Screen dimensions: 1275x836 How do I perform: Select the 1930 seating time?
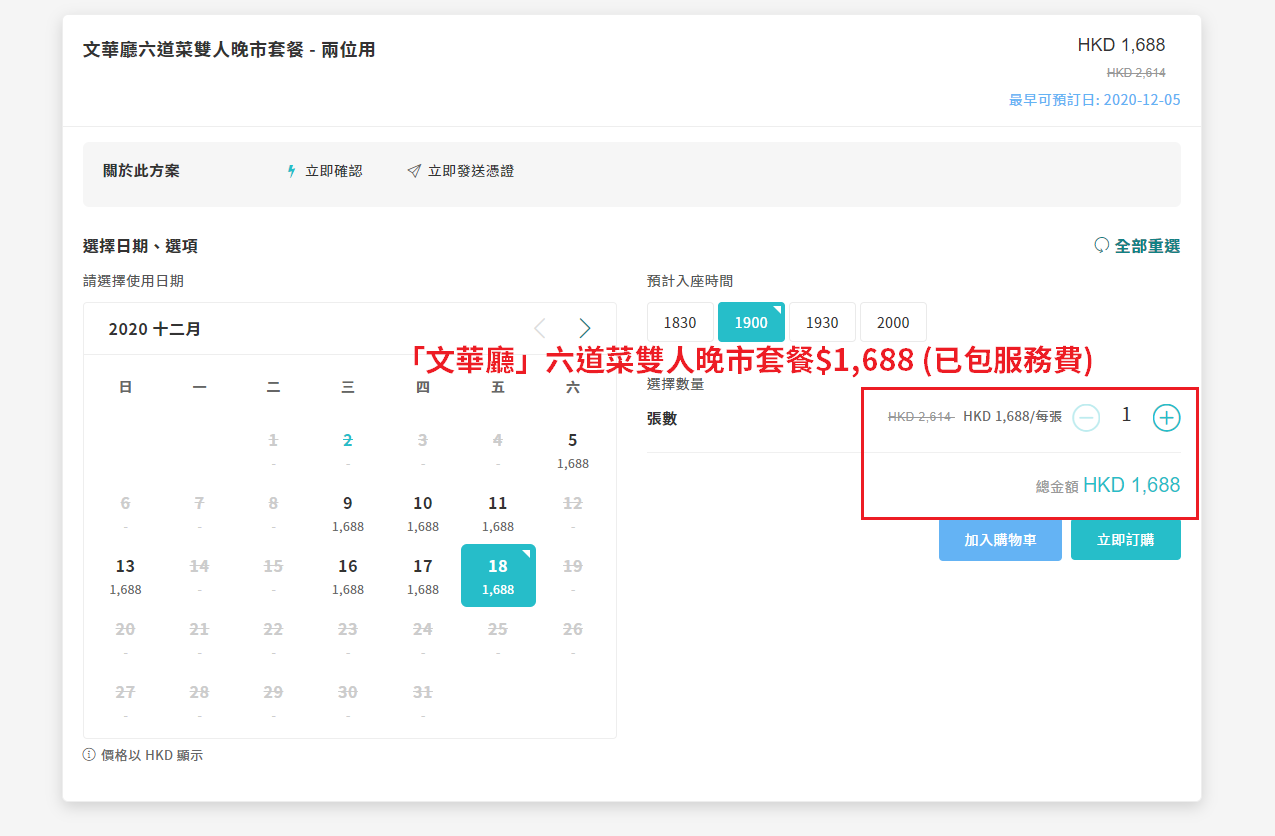822,322
